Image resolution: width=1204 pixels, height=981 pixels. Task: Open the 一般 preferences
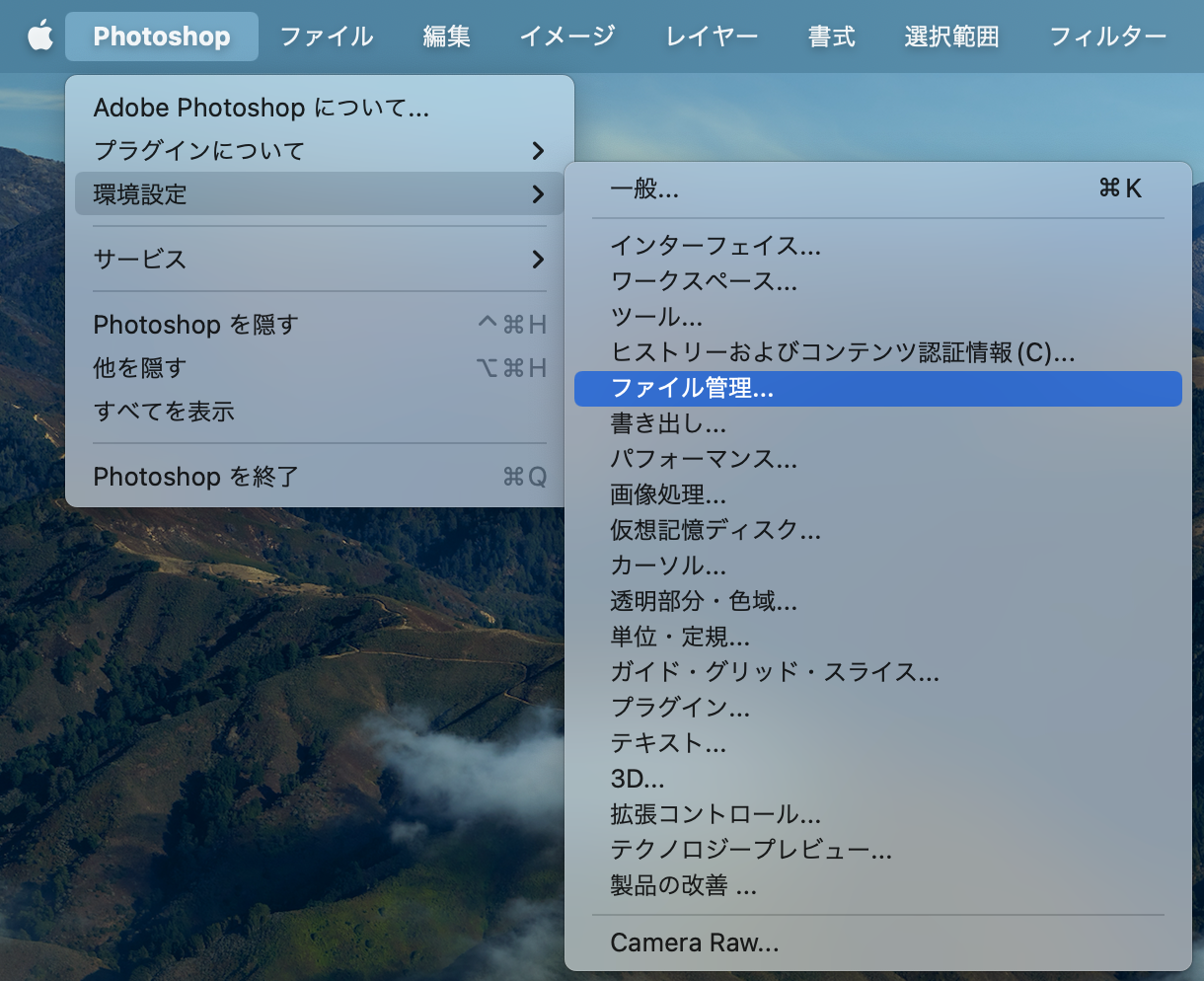[644, 189]
